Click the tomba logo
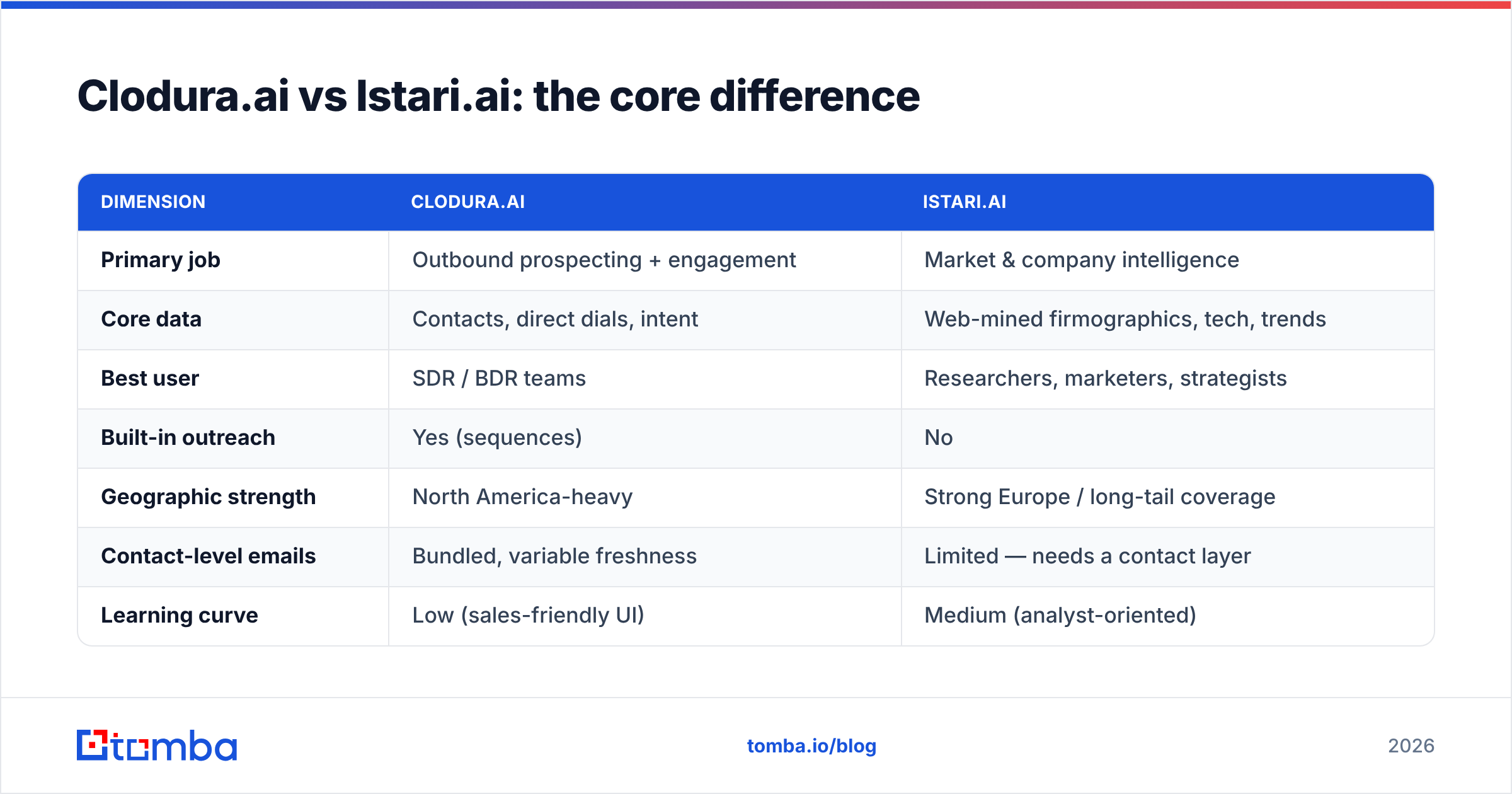This screenshot has height=794, width=1512. pos(157,745)
